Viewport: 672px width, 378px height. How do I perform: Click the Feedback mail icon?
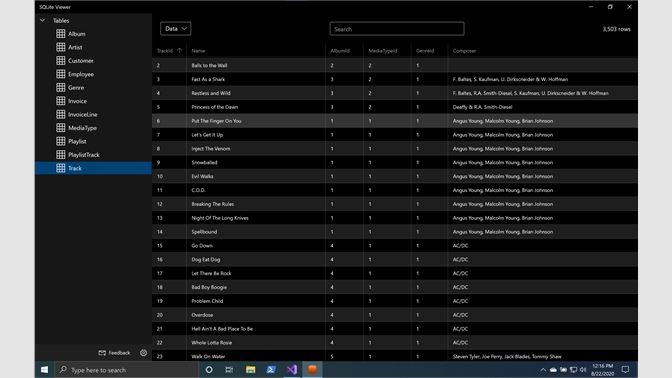click(x=102, y=353)
